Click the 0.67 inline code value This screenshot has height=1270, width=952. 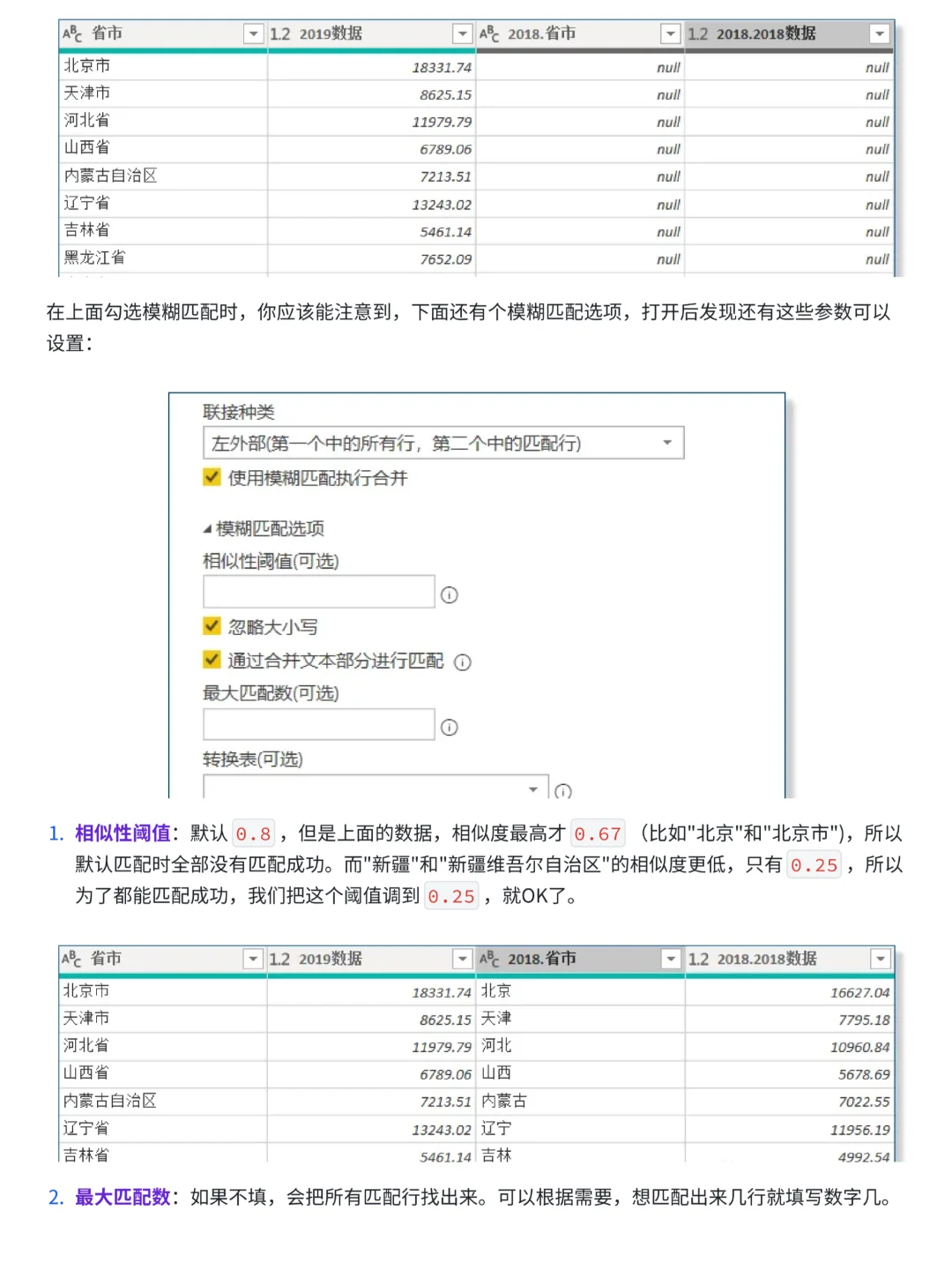point(599,833)
